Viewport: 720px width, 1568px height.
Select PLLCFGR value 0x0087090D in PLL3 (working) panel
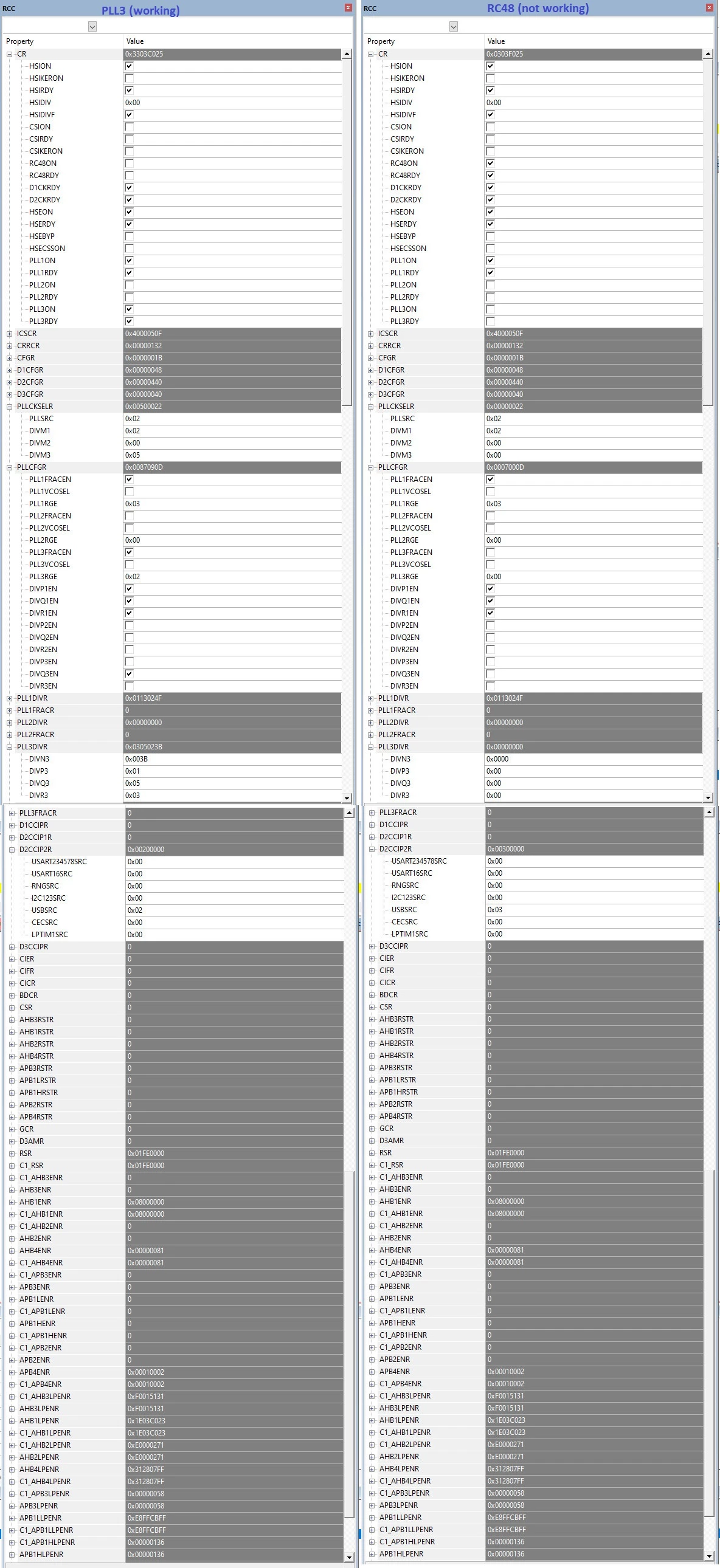(232, 467)
